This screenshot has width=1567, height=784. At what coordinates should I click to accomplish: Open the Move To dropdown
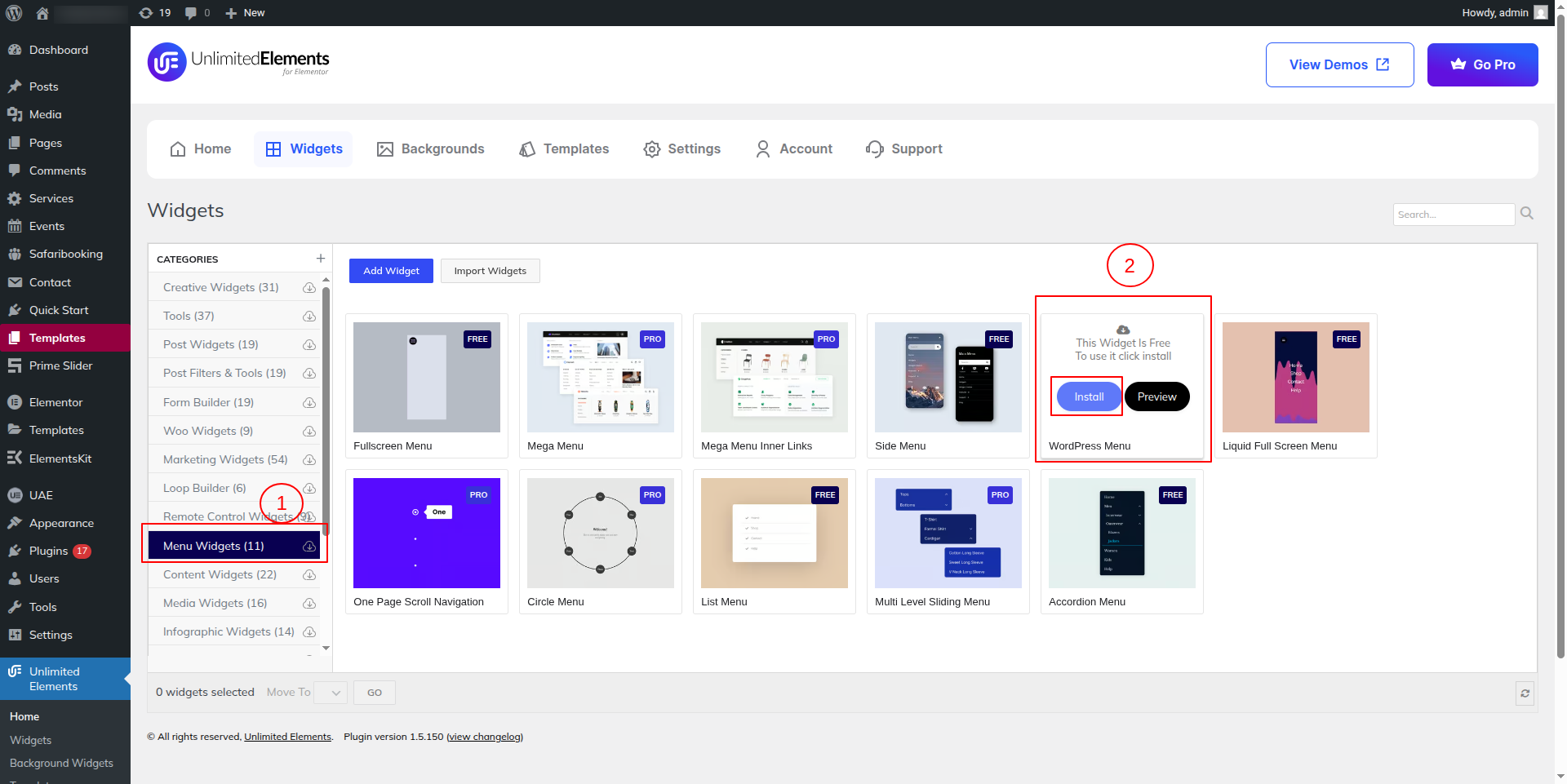pyautogui.click(x=331, y=693)
